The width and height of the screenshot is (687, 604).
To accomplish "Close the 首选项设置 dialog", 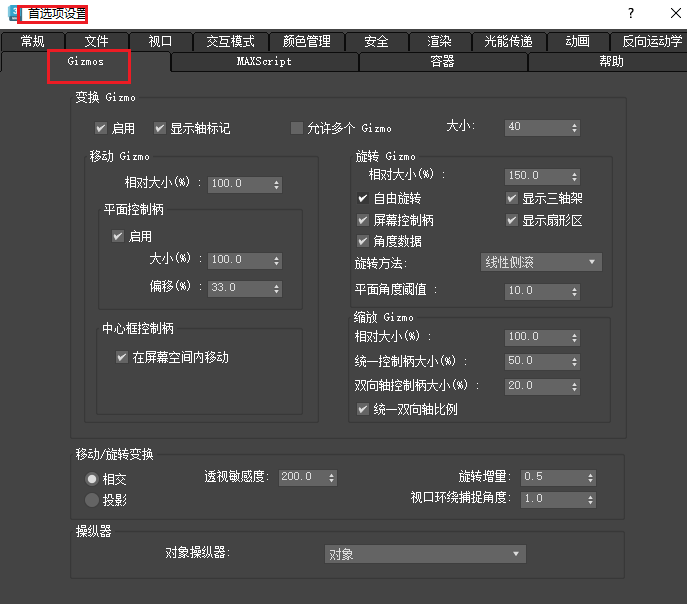I will [676, 13].
